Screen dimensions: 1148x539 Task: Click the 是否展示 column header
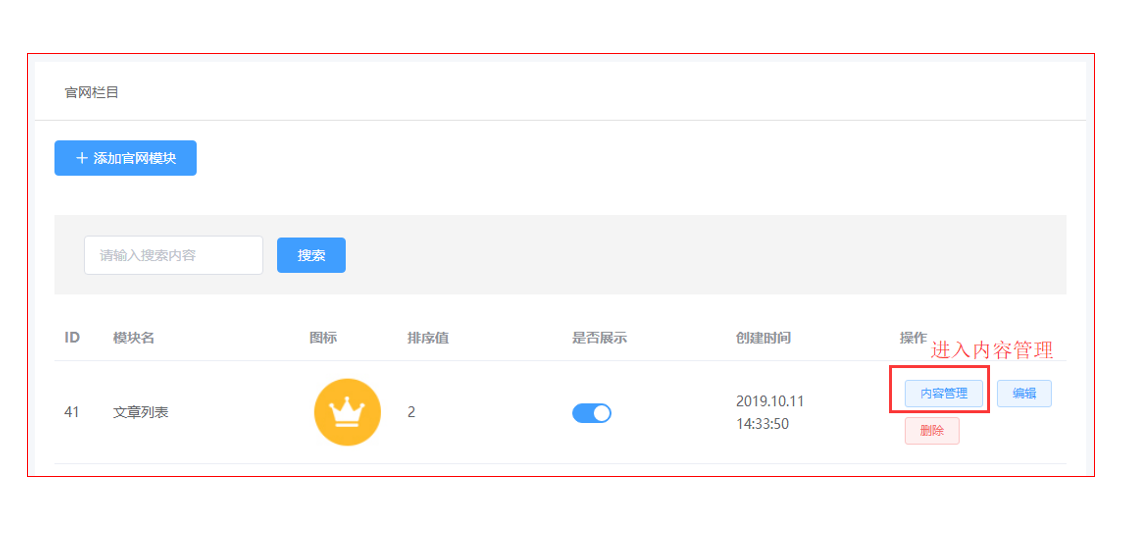pyautogui.click(x=600, y=338)
